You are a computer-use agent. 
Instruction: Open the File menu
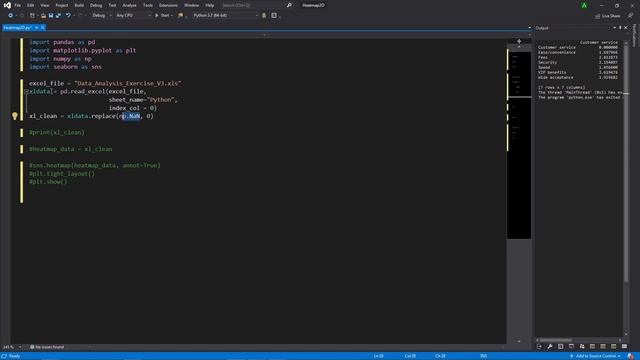18,5
